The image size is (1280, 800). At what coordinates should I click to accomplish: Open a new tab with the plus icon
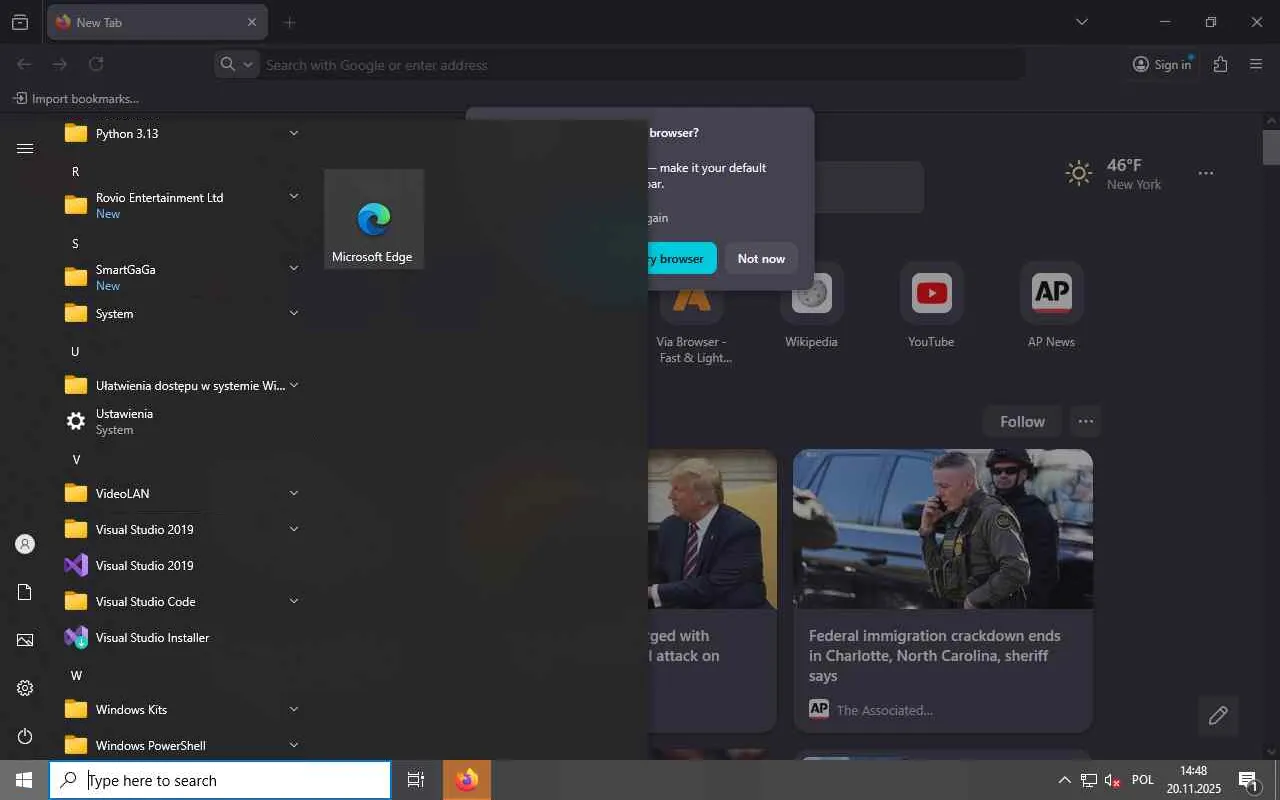coord(289,22)
